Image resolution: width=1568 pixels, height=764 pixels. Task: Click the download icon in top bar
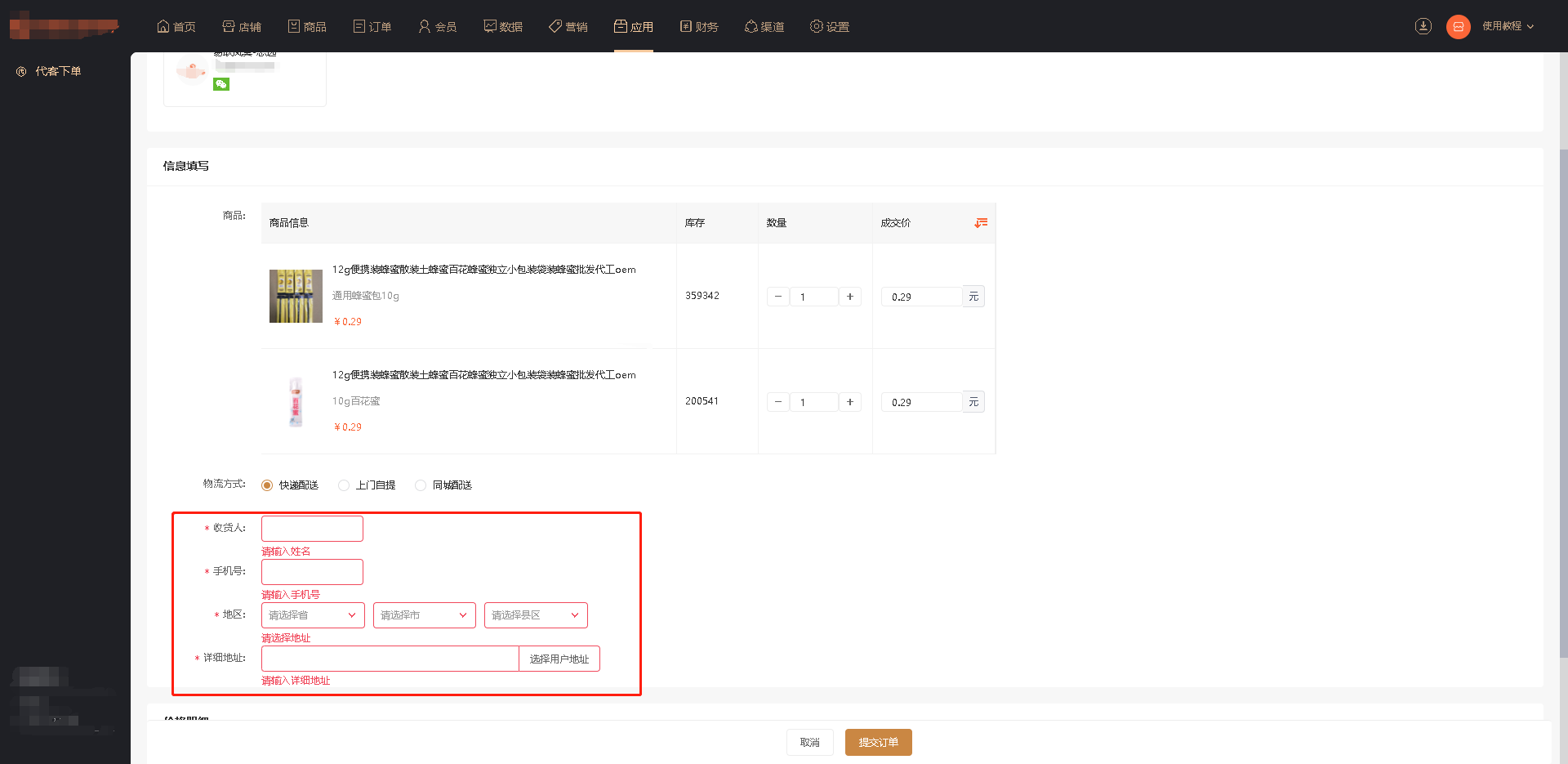click(1423, 26)
